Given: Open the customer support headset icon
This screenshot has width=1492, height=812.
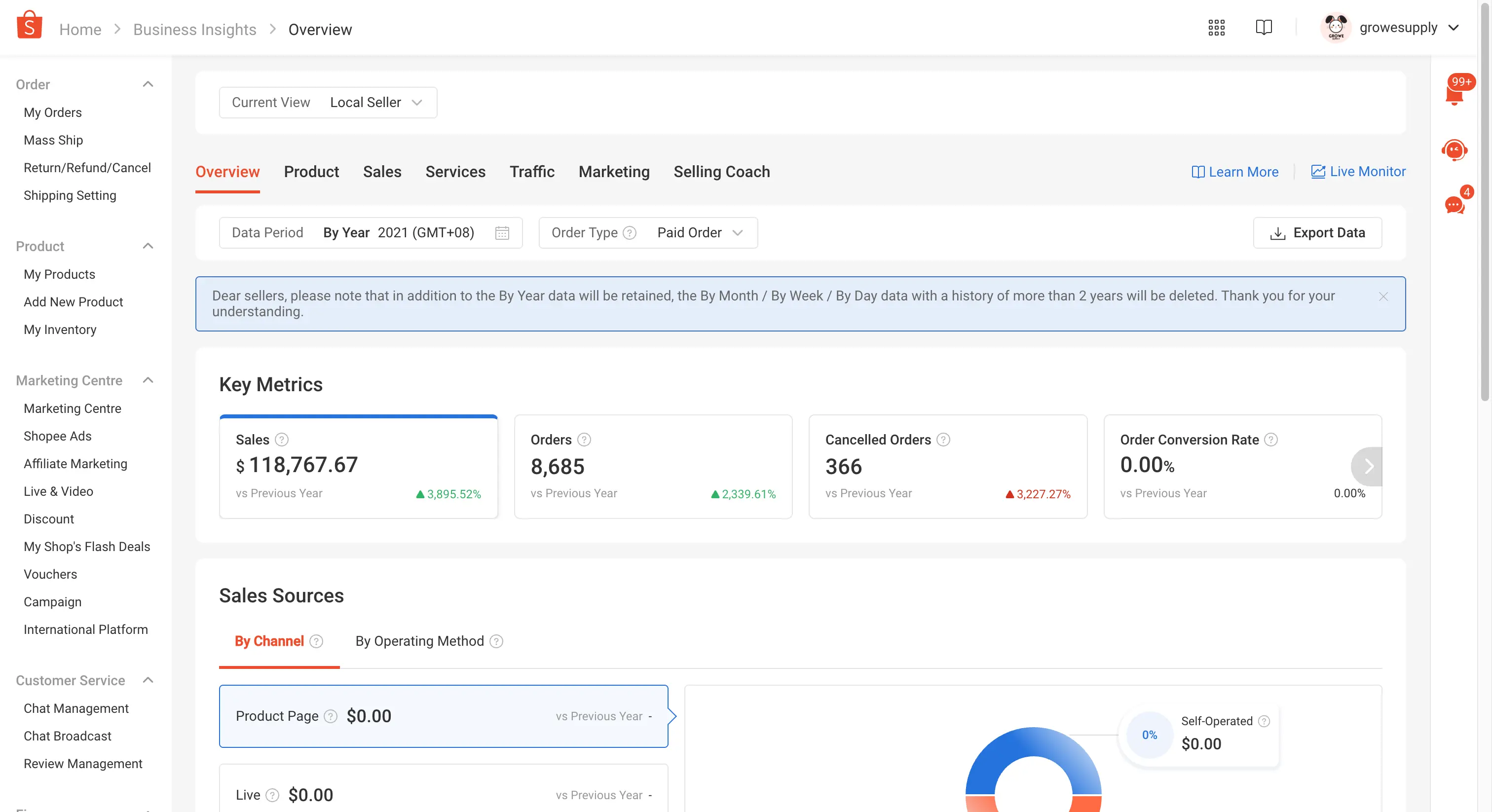Looking at the screenshot, I should tap(1455, 150).
